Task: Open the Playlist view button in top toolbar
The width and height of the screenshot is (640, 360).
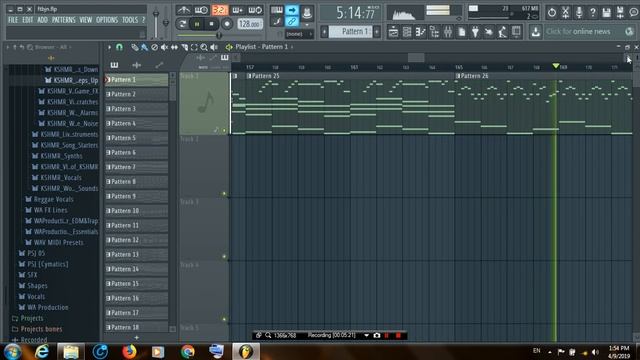Action: (393, 31)
